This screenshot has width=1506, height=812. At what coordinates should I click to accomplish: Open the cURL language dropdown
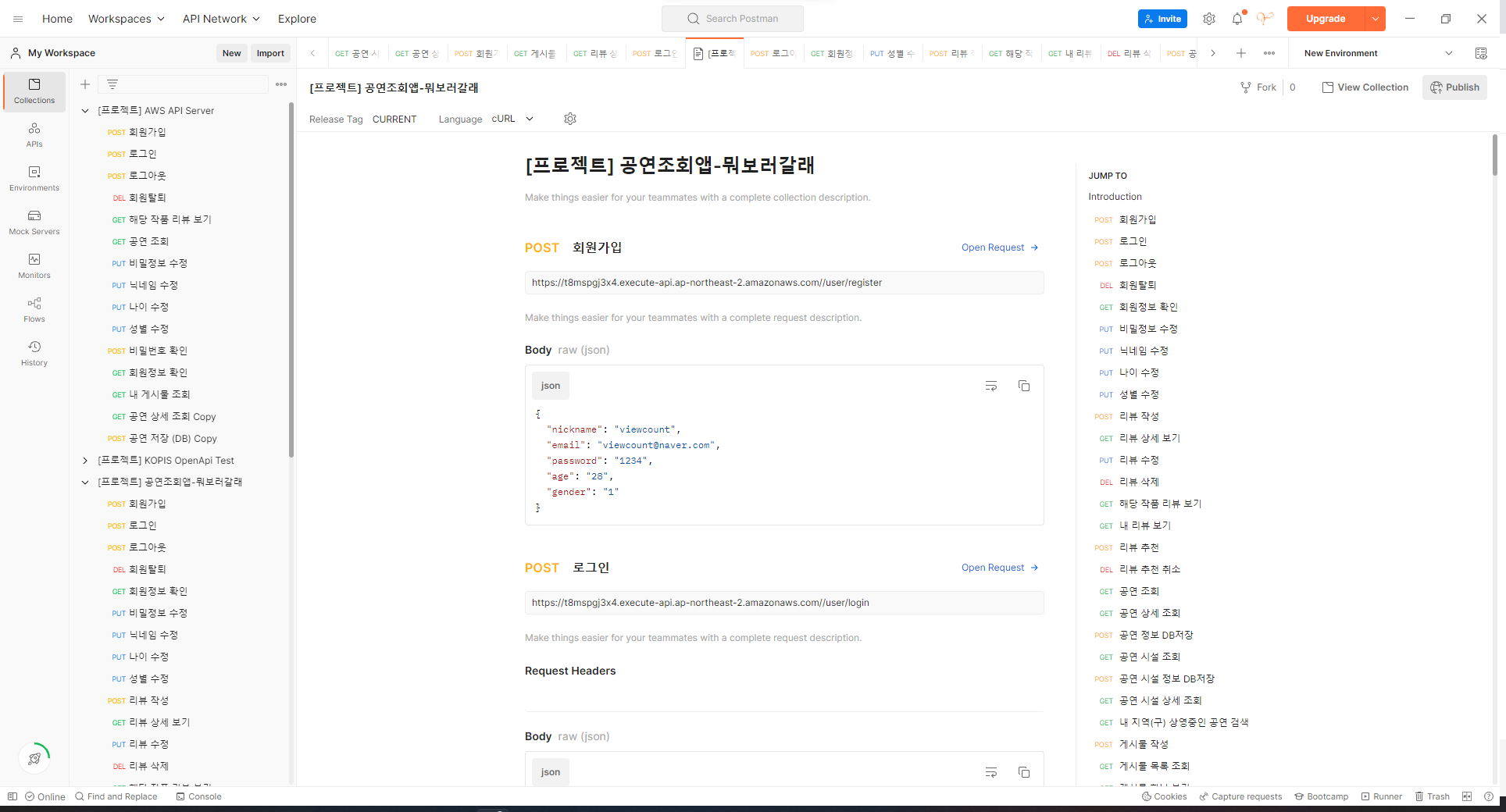[x=512, y=119]
